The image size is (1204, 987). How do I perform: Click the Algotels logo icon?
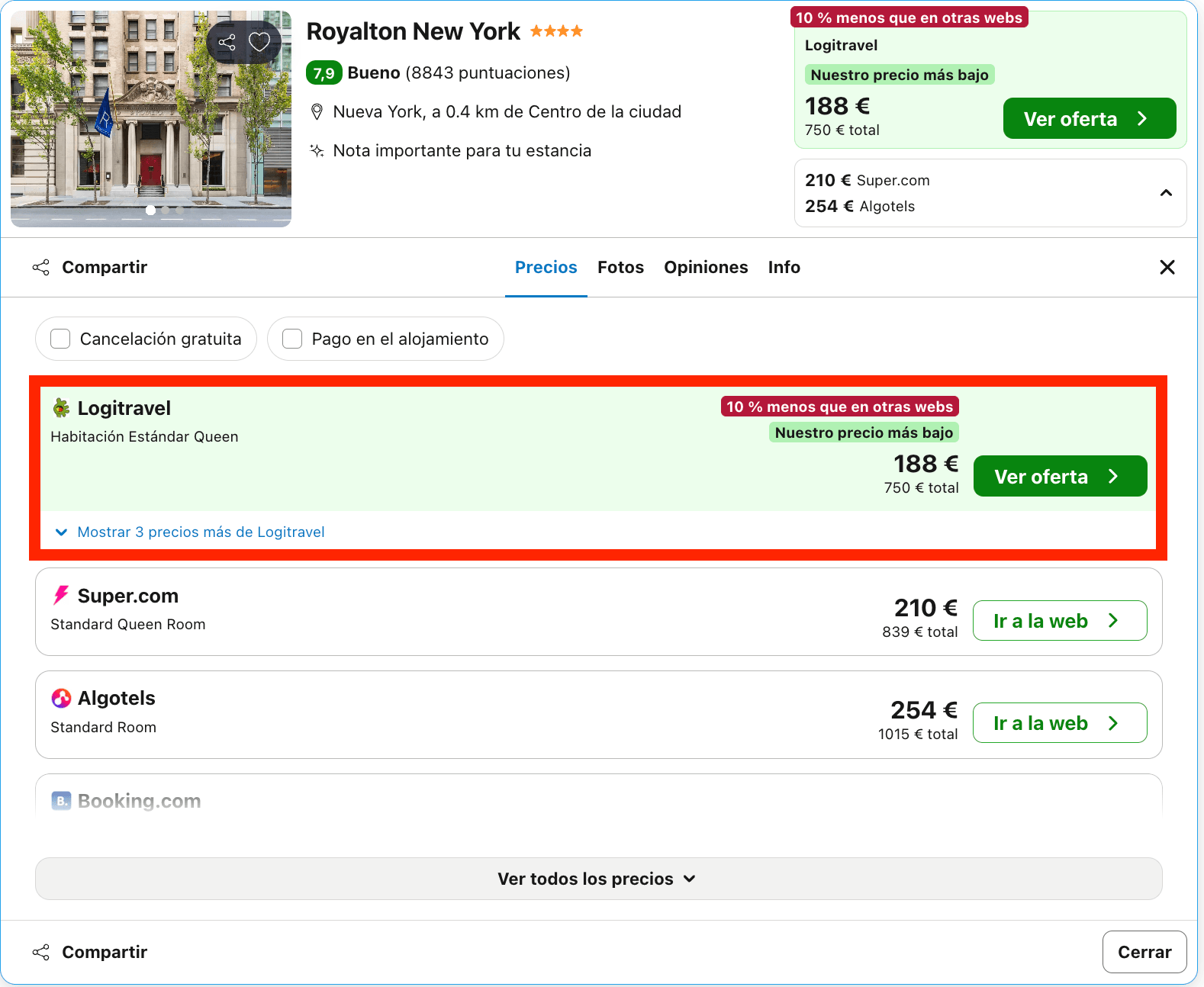pos(61,698)
